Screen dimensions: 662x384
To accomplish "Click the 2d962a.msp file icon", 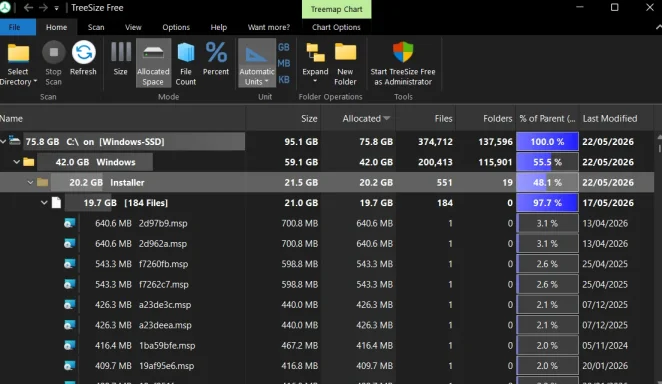I will (70, 243).
